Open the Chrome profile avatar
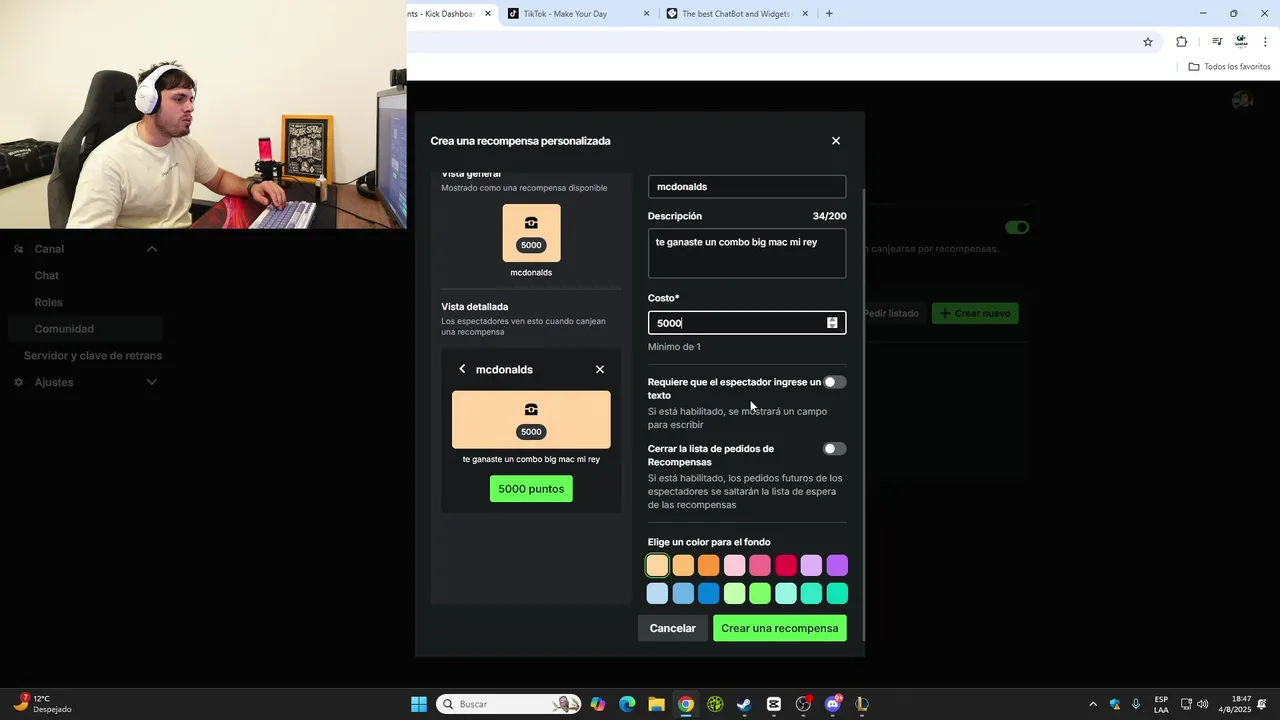The width and height of the screenshot is (1280, 720). [x=1241, y=42]
